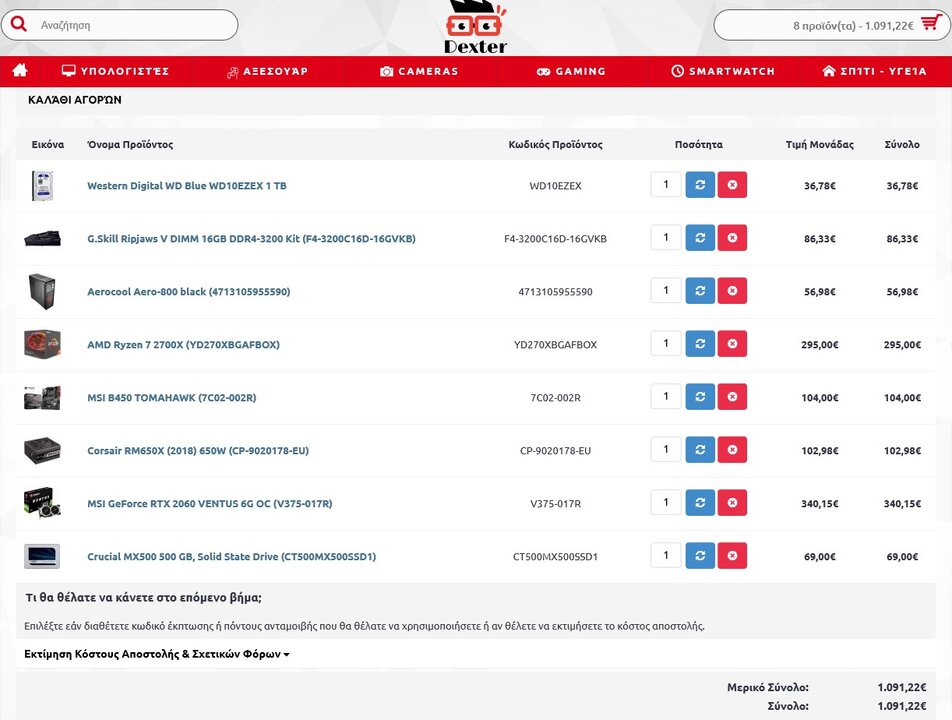This screenshot has width=952, height=720.
Task: Delete G.Skill Ripjaws V from cart
Action: [x=732, y=237]
